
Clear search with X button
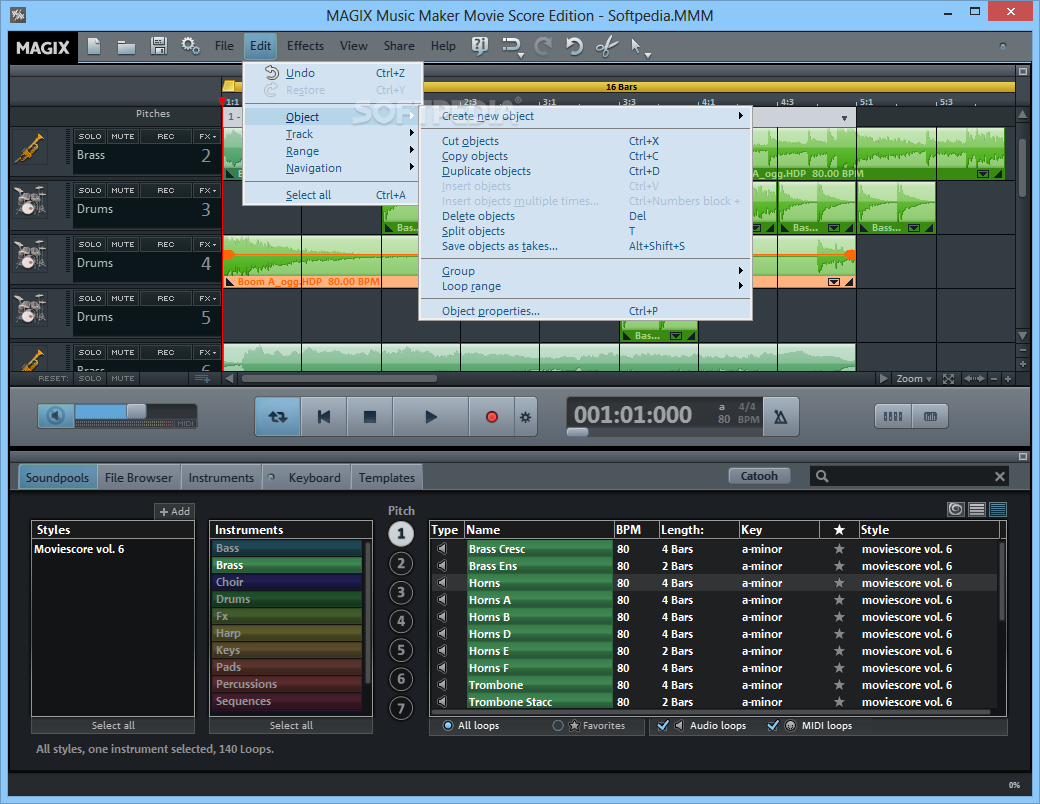coord(1000,476)
